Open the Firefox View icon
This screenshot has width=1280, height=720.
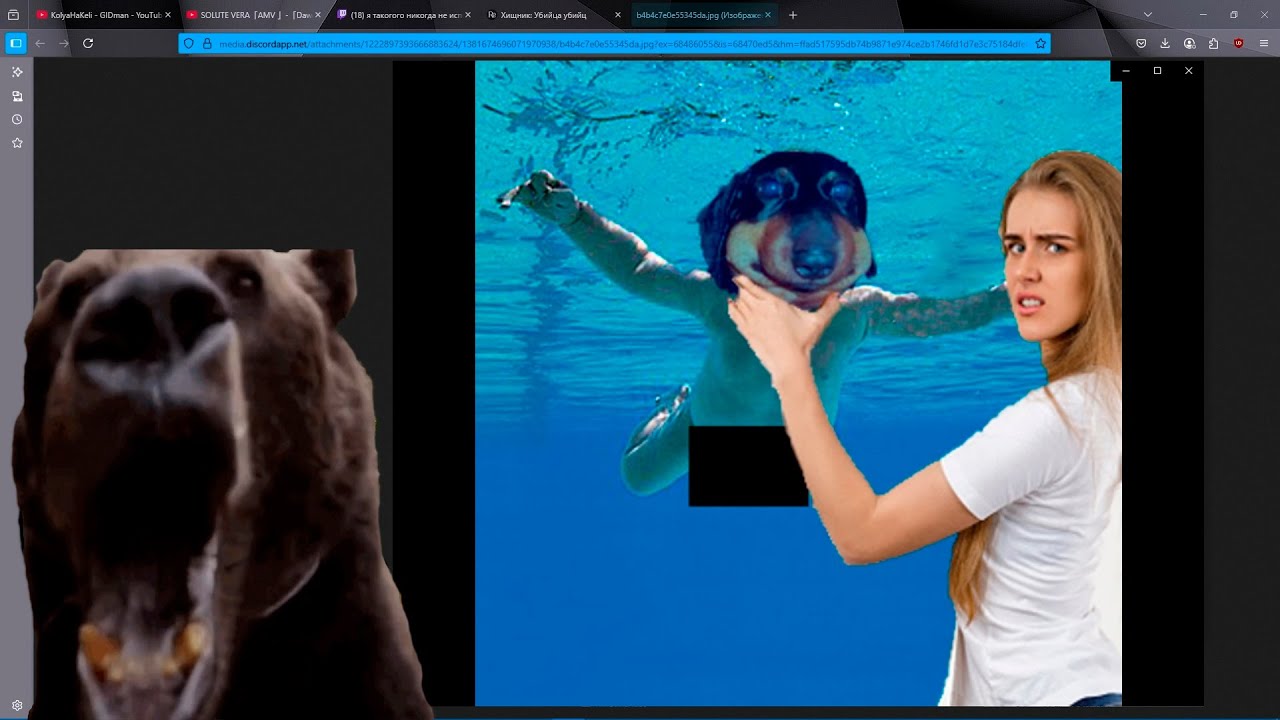pyautogui.click(x=14, y=15)
